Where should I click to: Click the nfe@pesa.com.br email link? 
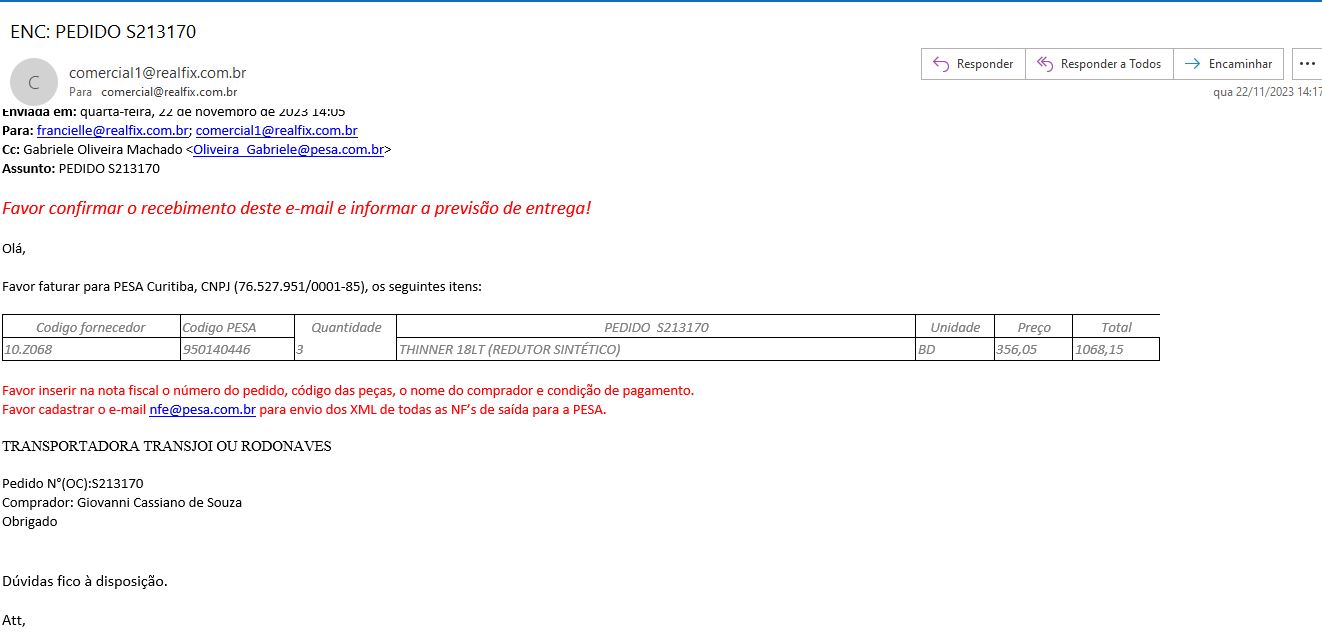click(202, 410)
